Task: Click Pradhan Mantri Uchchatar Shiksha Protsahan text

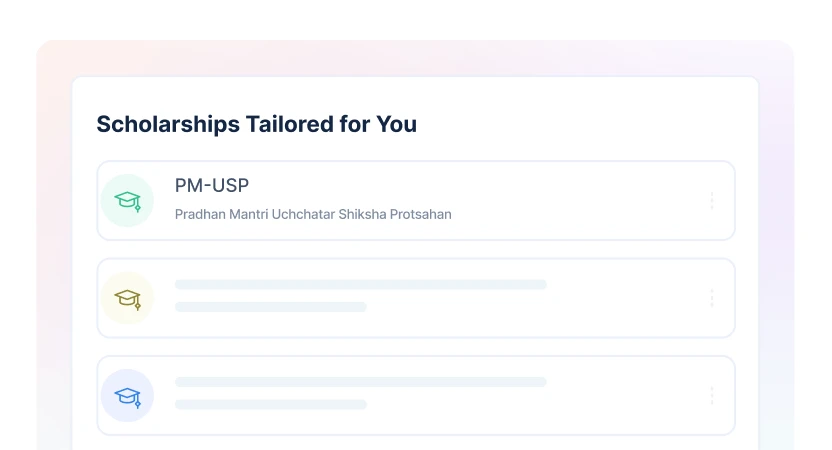Action: [x=313, y=214]
